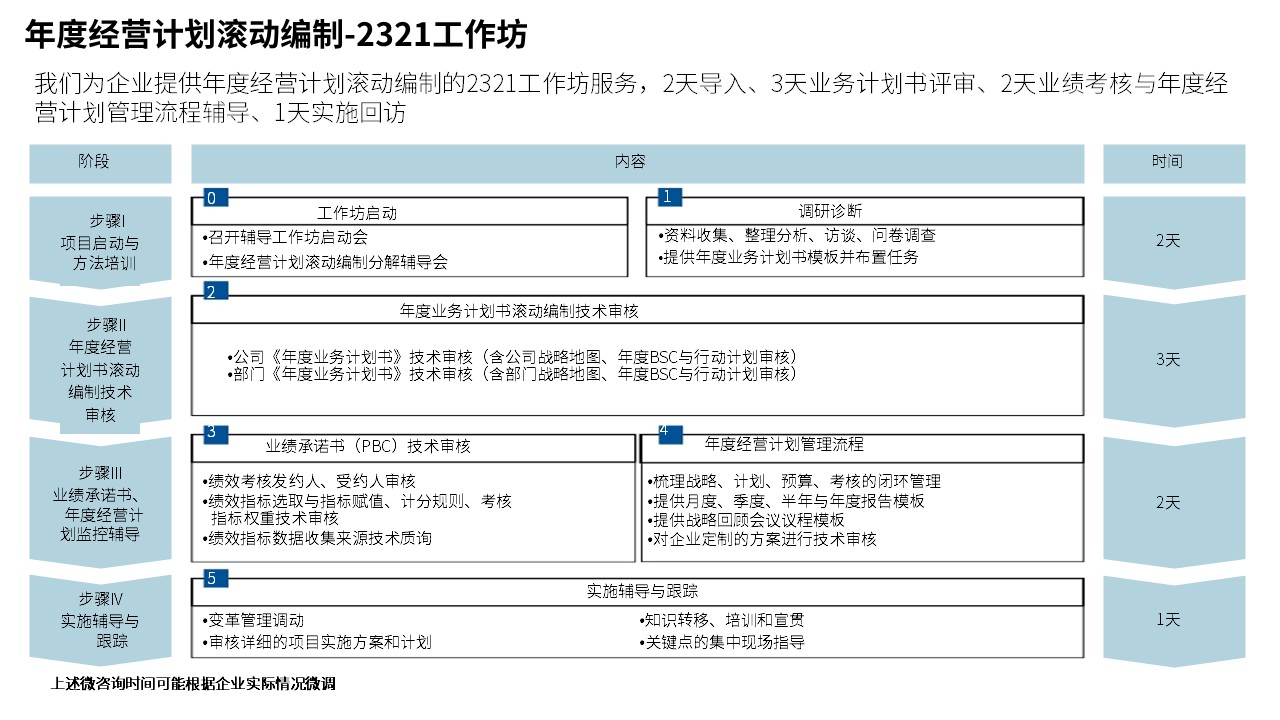1280x720 pixels.
Task: Click bullet 对企业定制的方案进行技术审核
Action: pyautogui.click(x=762, y=540)
